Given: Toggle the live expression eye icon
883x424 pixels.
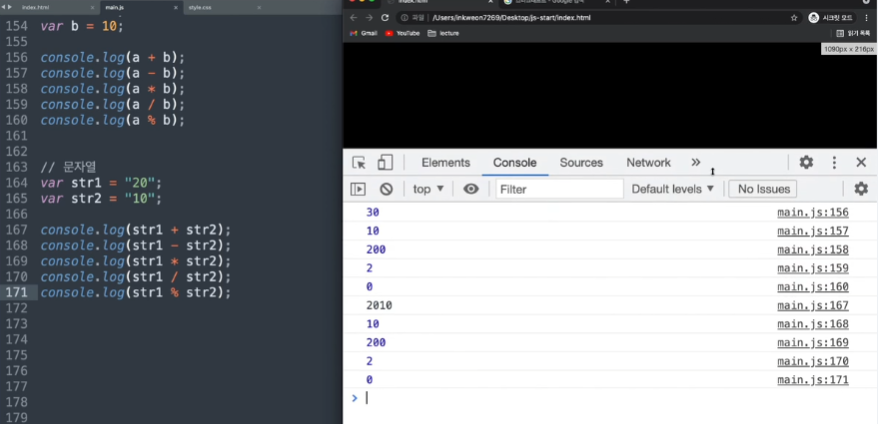Looking at the screenshot, I should point(471,189).
